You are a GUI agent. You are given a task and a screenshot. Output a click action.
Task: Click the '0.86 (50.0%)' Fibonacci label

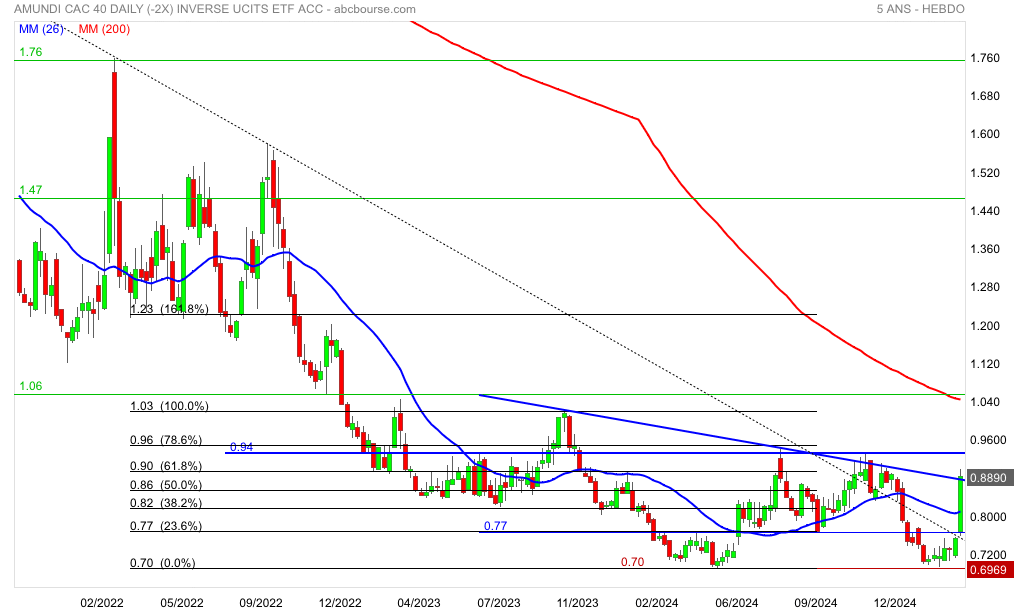(x=166, y=485)
